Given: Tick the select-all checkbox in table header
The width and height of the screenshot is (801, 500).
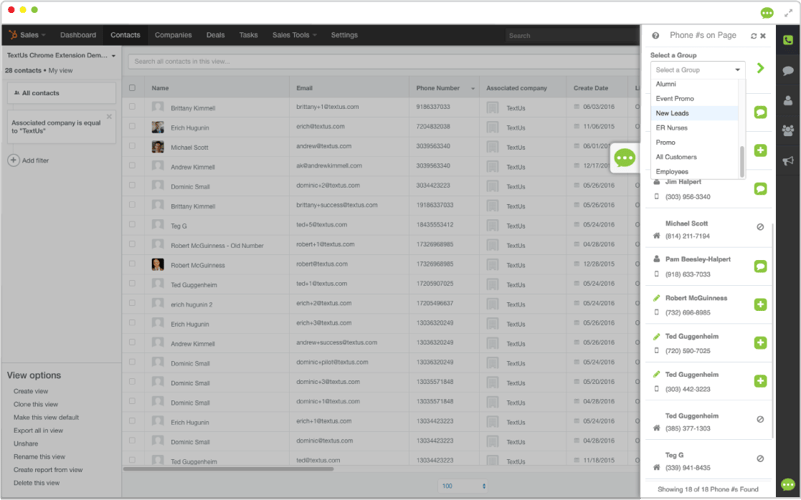Looking at the screenshot, I should click(132, 88).
